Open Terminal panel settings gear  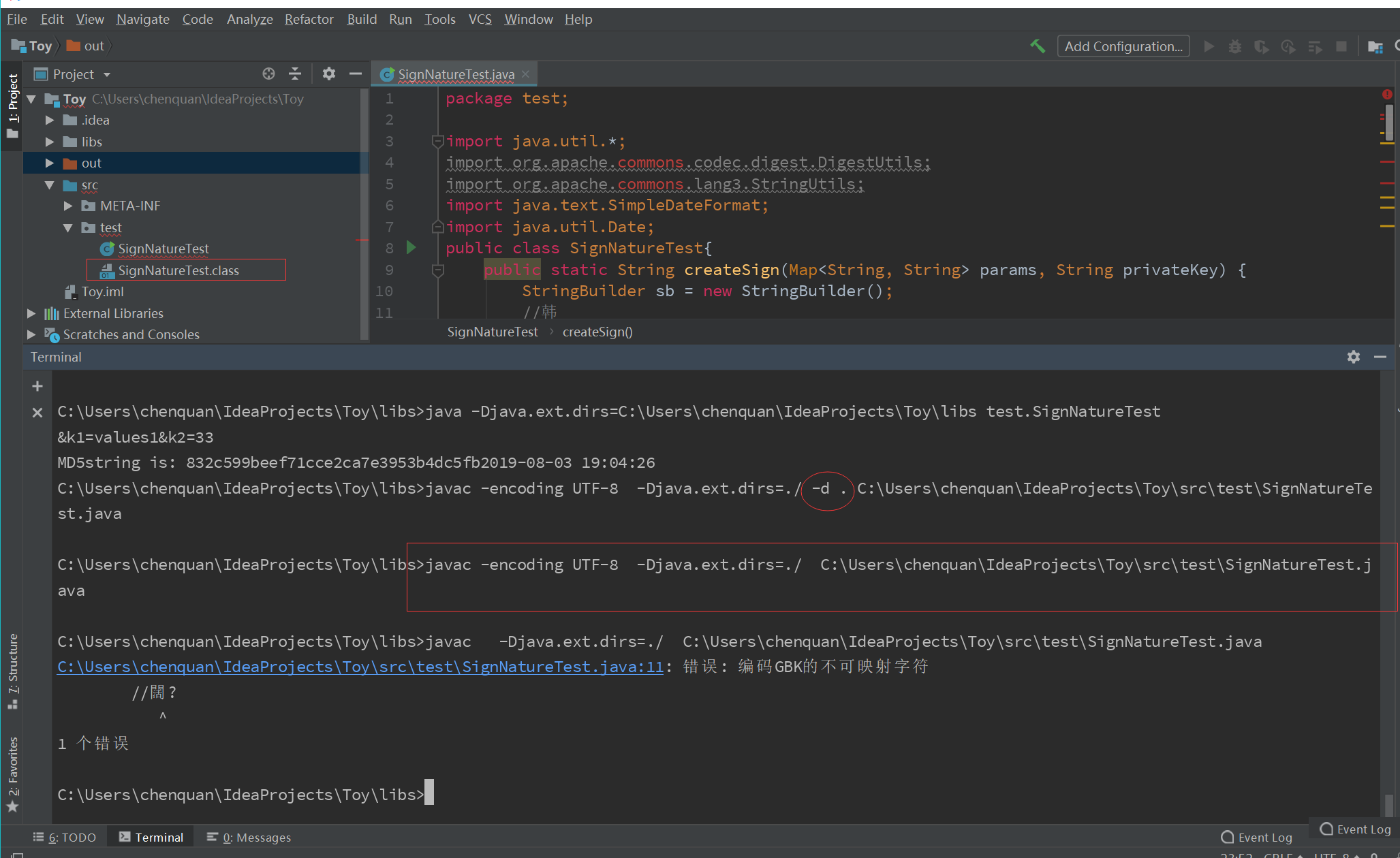pyautogui.click(x=1353, y=357)
